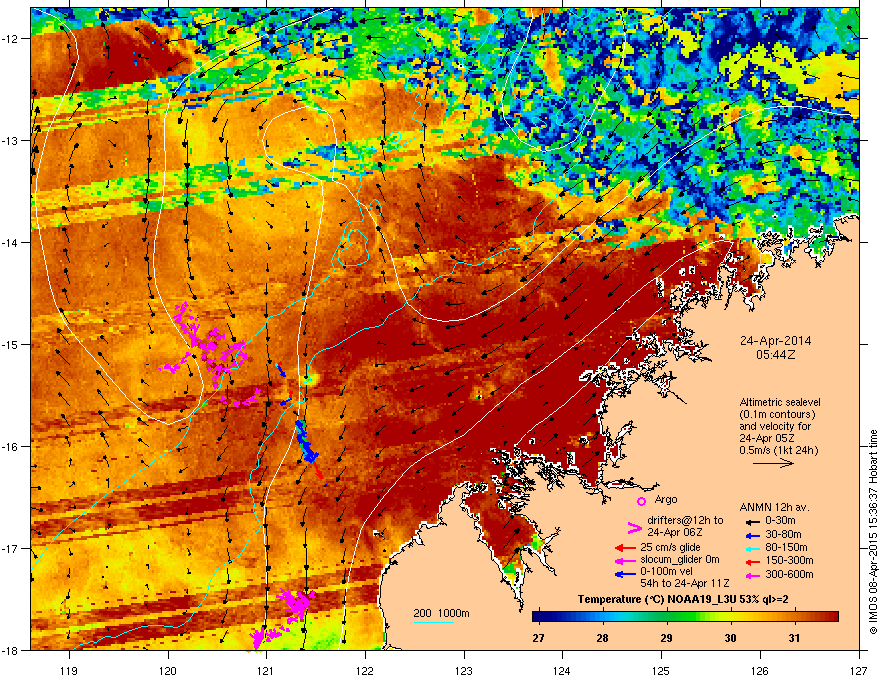The width and height of the screenshot is (880, 680).
Task: Click the -14 latitude axis label
Action: (11, 242)
